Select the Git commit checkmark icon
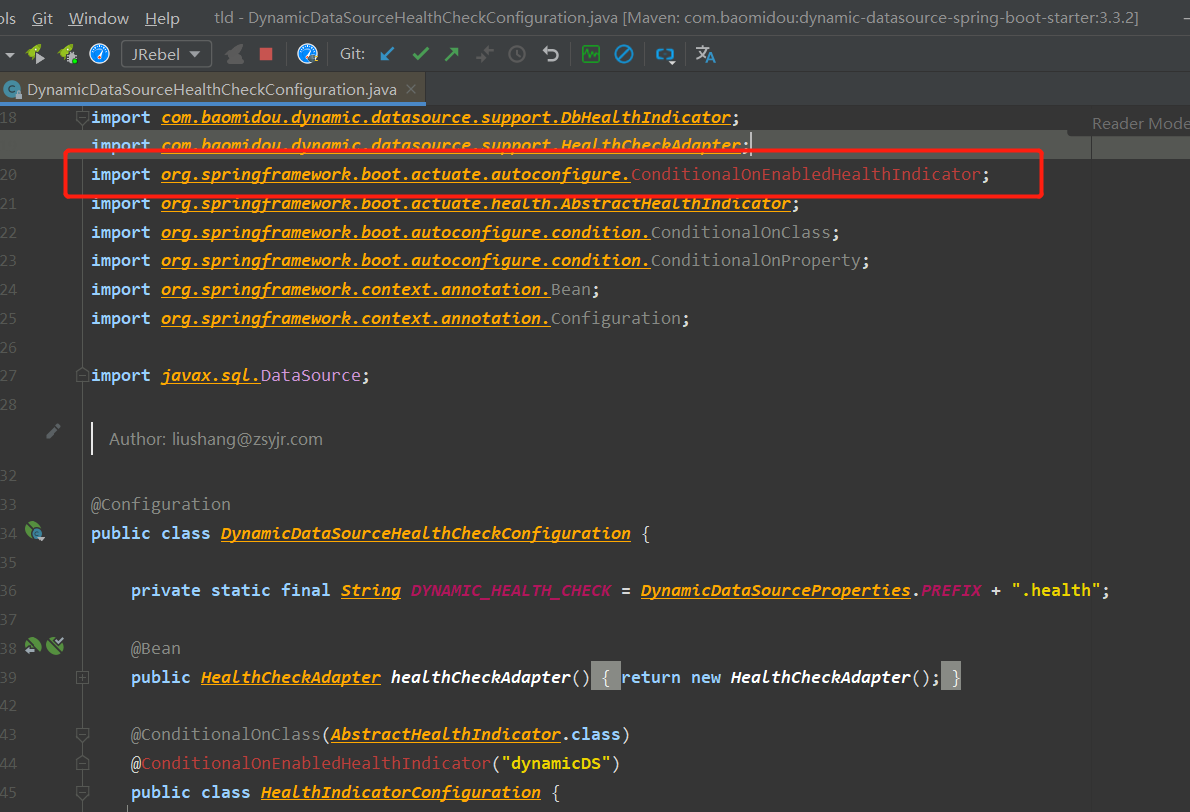Screen dimensions: 1190x812 420,54
